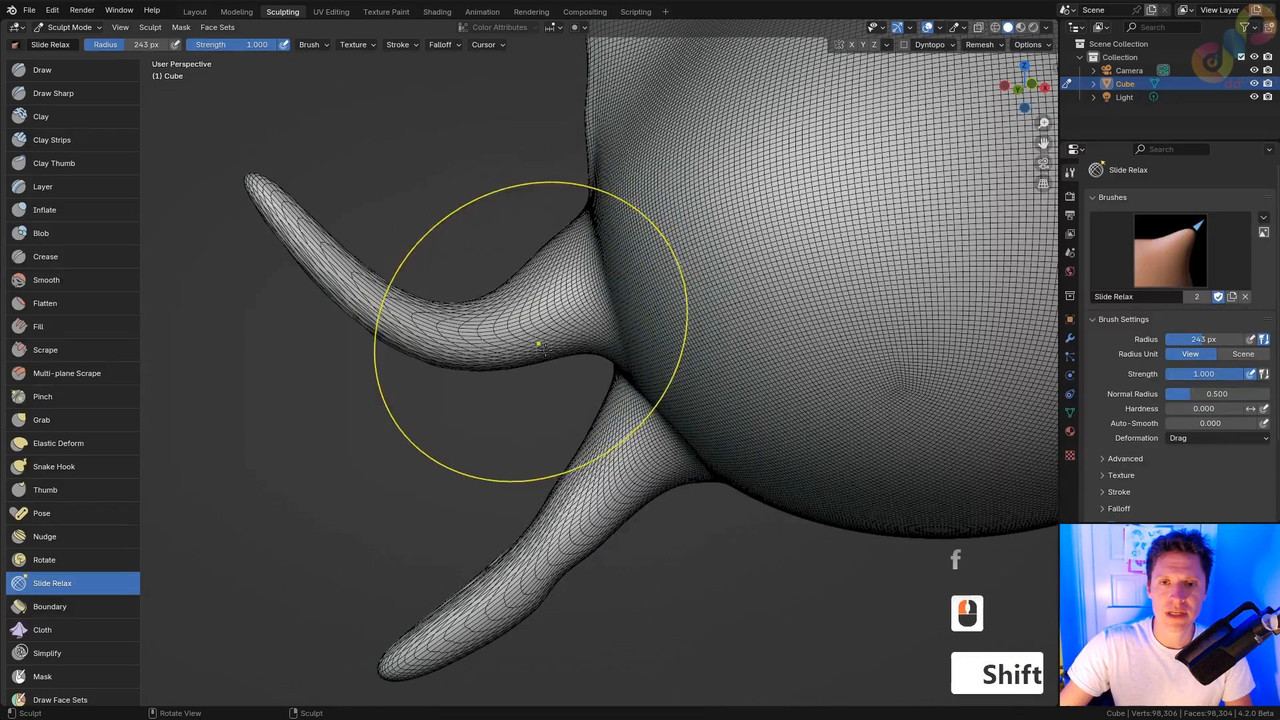Select the Pose brush tool
Screen dimensions: 1280x720
point(72,513)
